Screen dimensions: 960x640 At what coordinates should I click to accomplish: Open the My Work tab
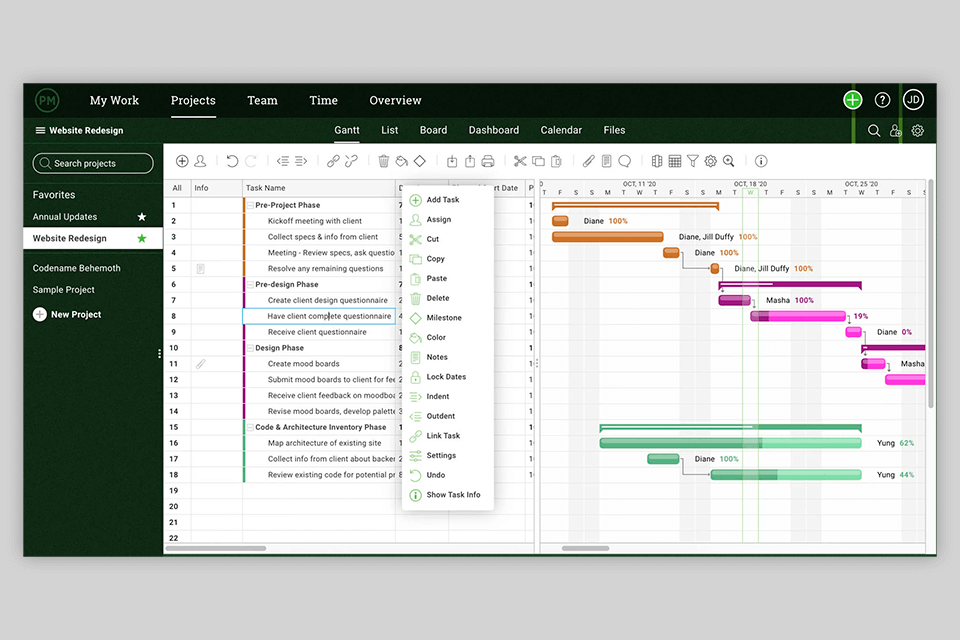pyautogui.click(x=114, y=100)
